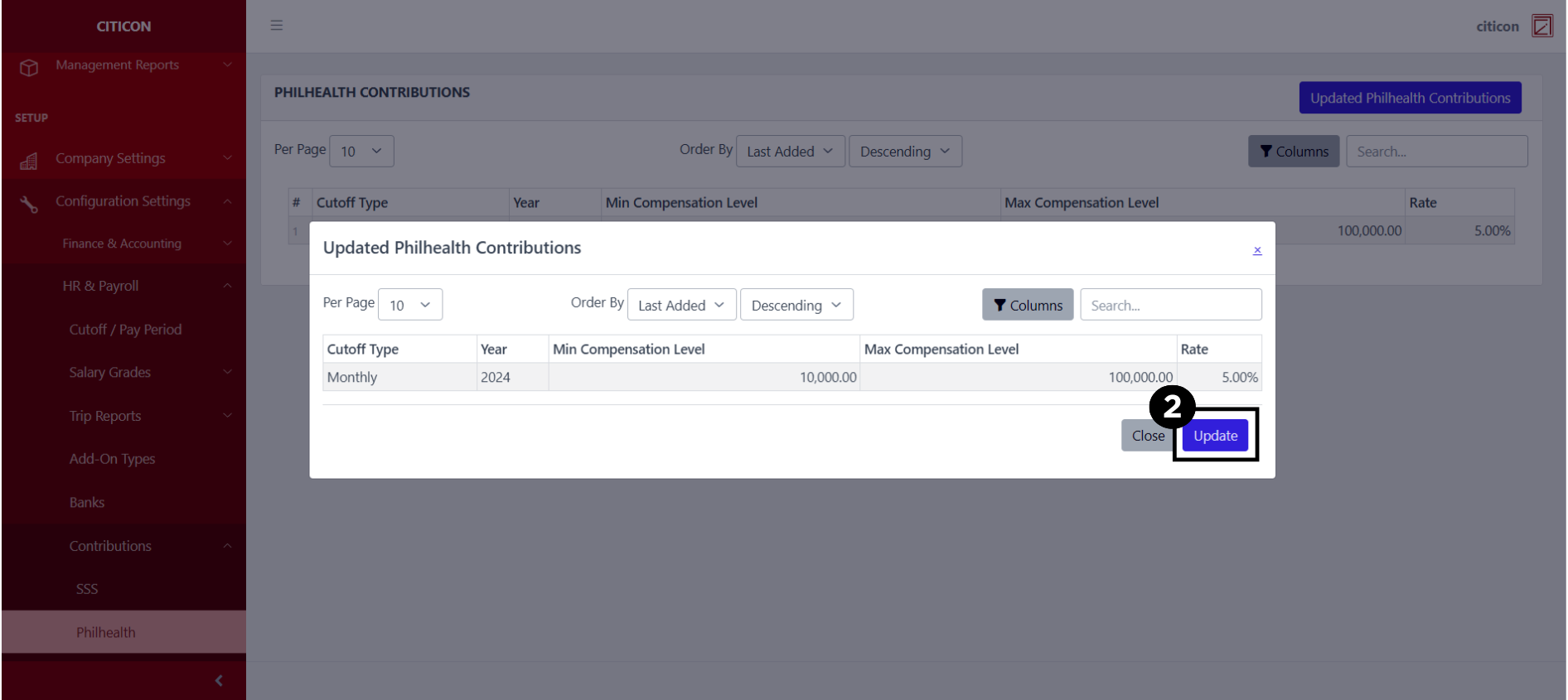Open the modal Descending sort dropdown
Image resolution: width=1568 pixels, height=700 pixels.
tap(796, 305)
